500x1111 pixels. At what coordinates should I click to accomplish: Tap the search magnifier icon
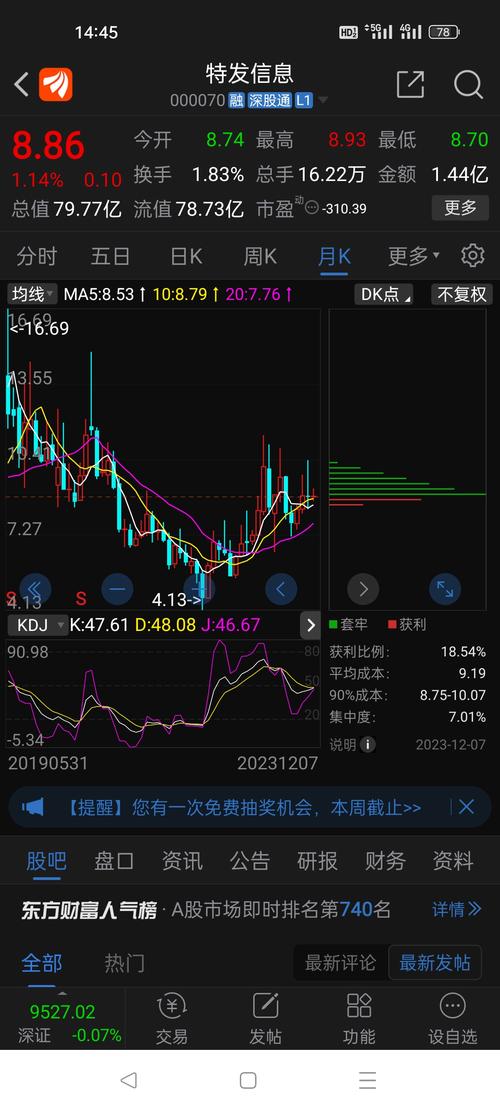tap(468, 85)
